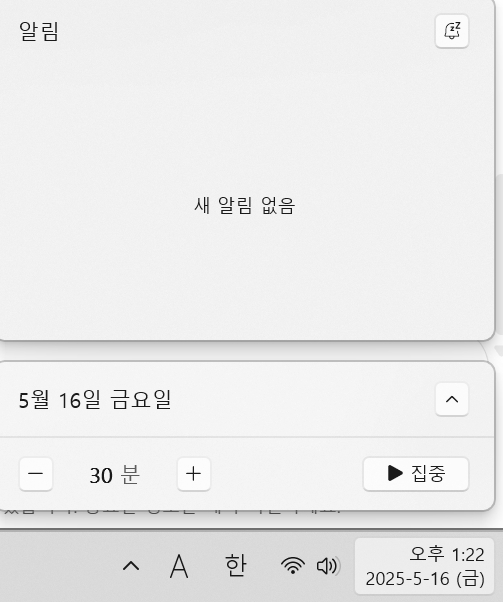The height and width of the screenshot is (602, 503).
Task: Toggle do not disturb bell icon
Action: click(452, 31)
